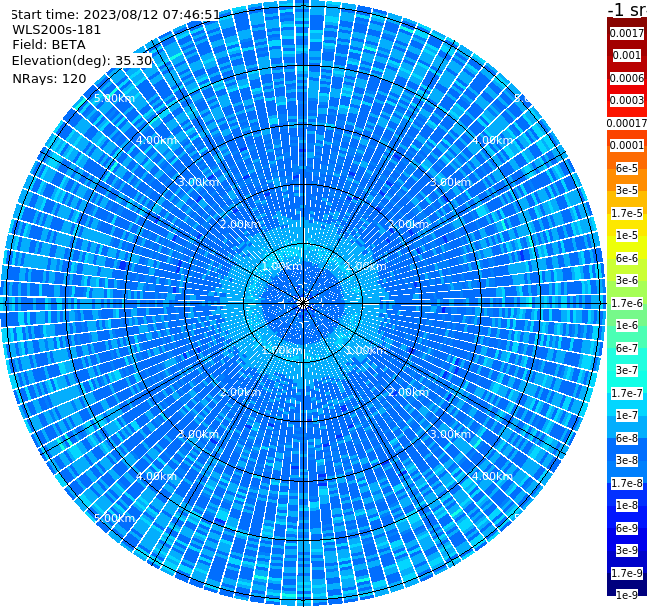Pick the green 1e-6 colorbar level

(627, 325)
